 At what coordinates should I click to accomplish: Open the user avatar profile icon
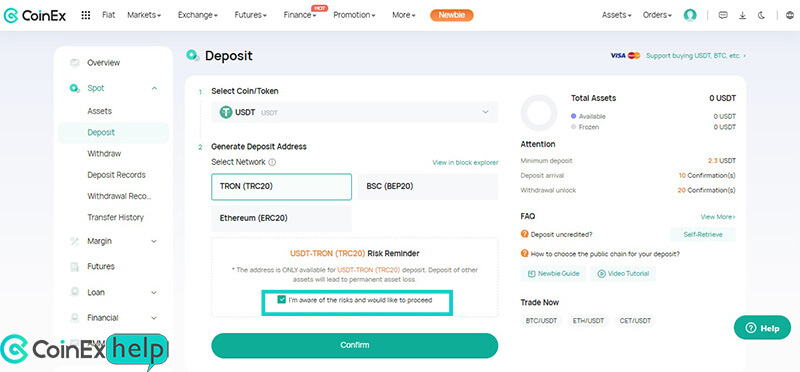point(690,15)
